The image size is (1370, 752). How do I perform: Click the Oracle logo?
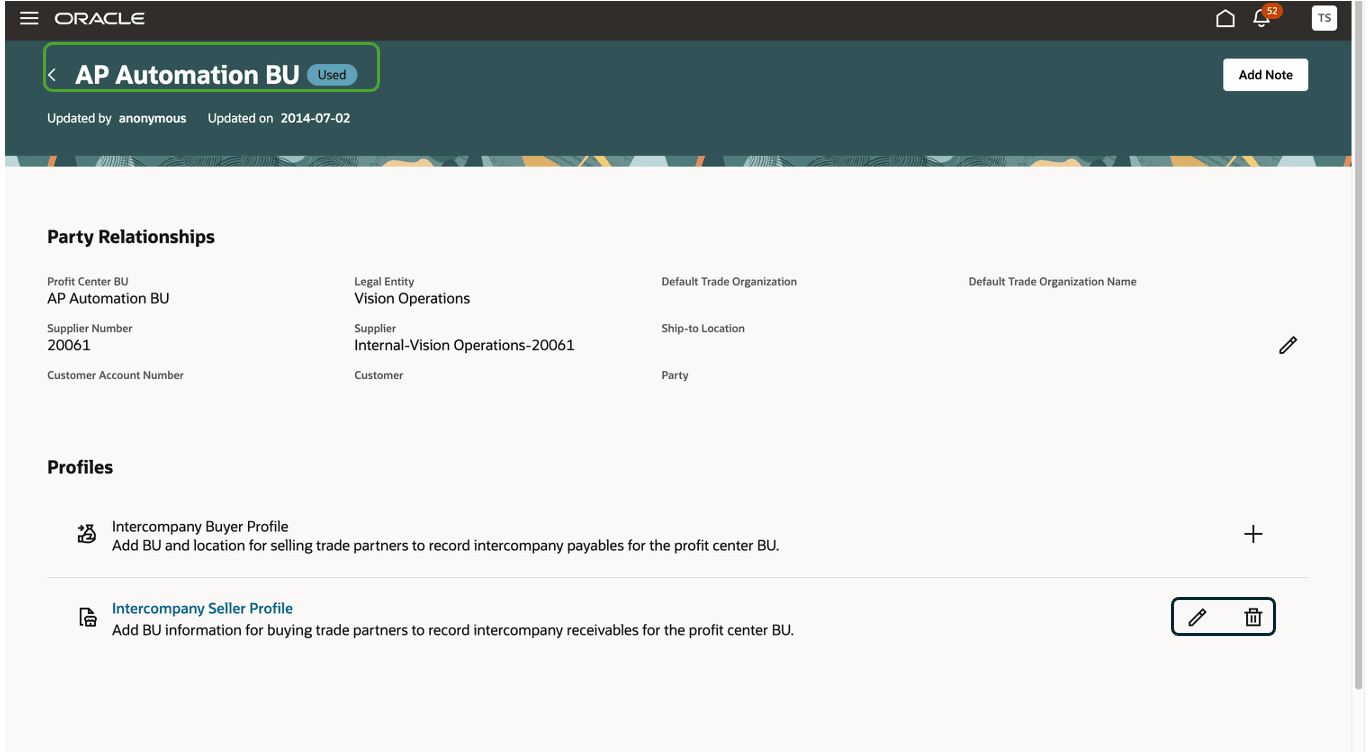(x=100, y=18)
